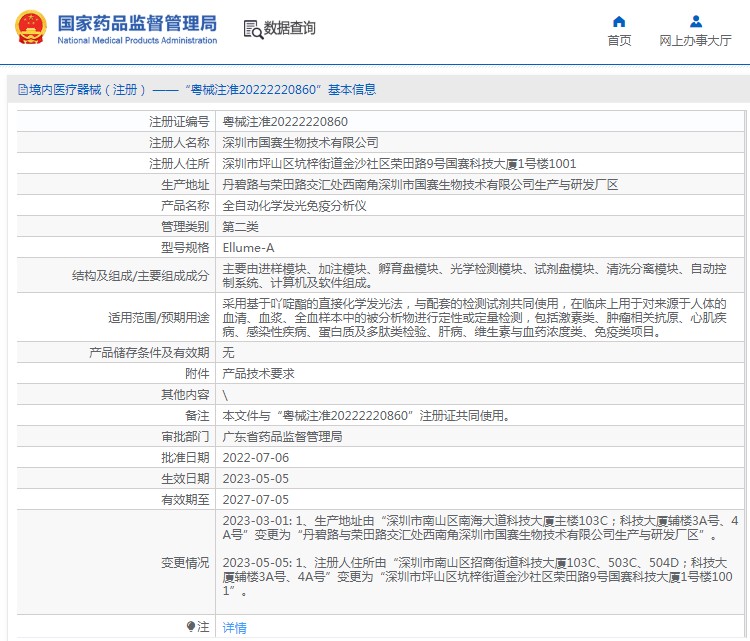Click the online service hall person icon
The width and height of the screenshot is (750, 641).
pyautogui.click(x=696, y=22)
